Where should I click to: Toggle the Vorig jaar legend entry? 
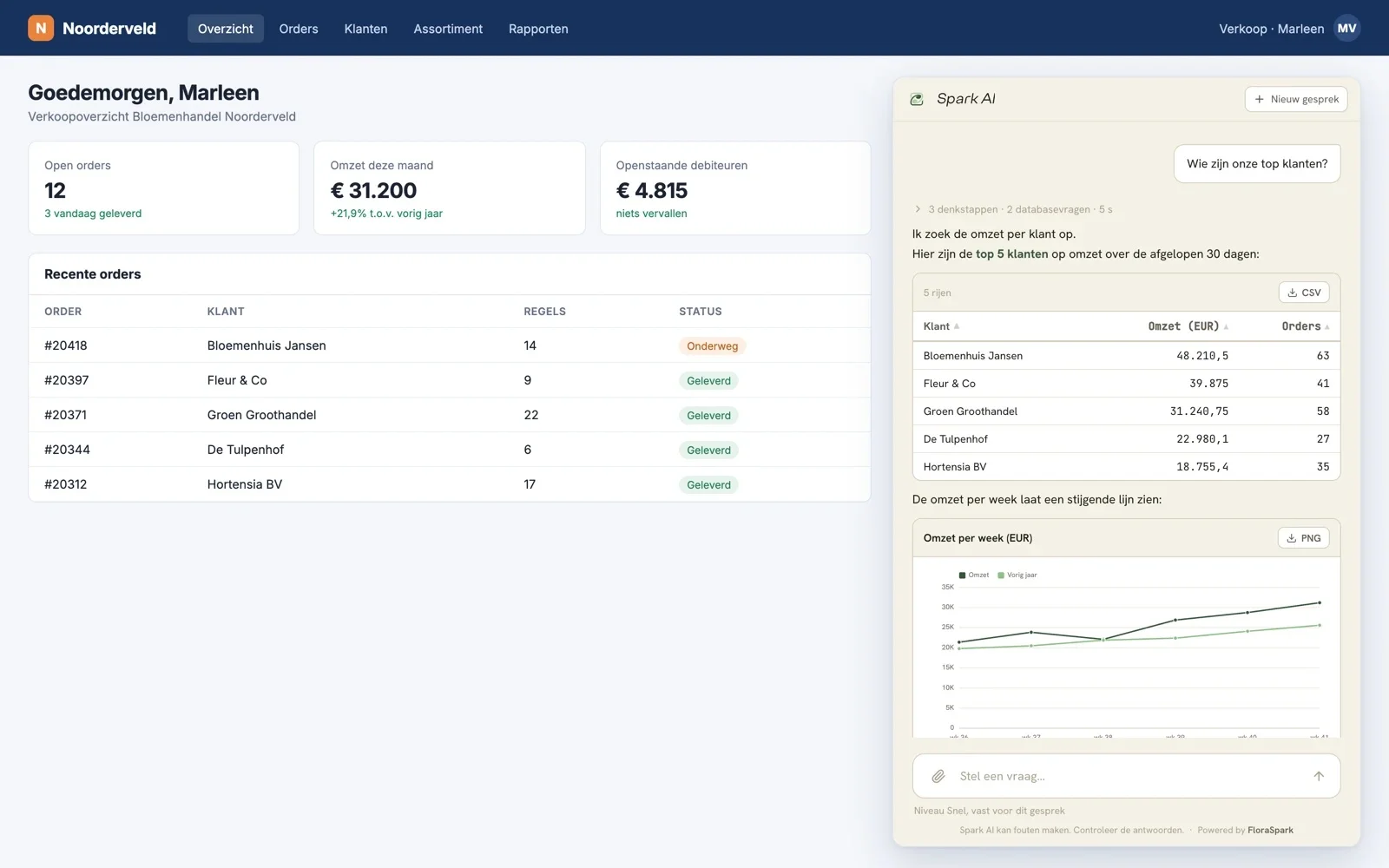click(x=1017, y=575)
